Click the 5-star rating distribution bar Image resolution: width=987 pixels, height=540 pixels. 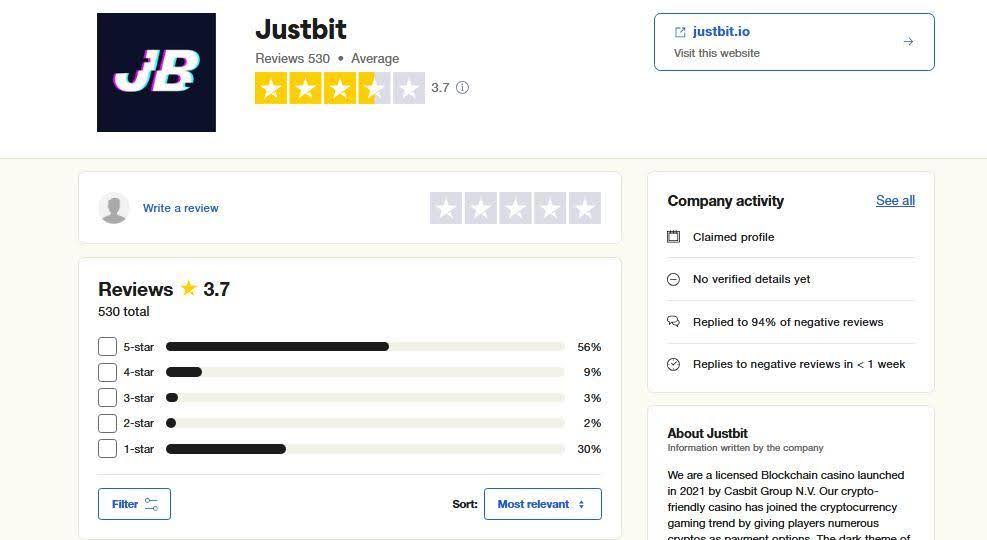365,347
